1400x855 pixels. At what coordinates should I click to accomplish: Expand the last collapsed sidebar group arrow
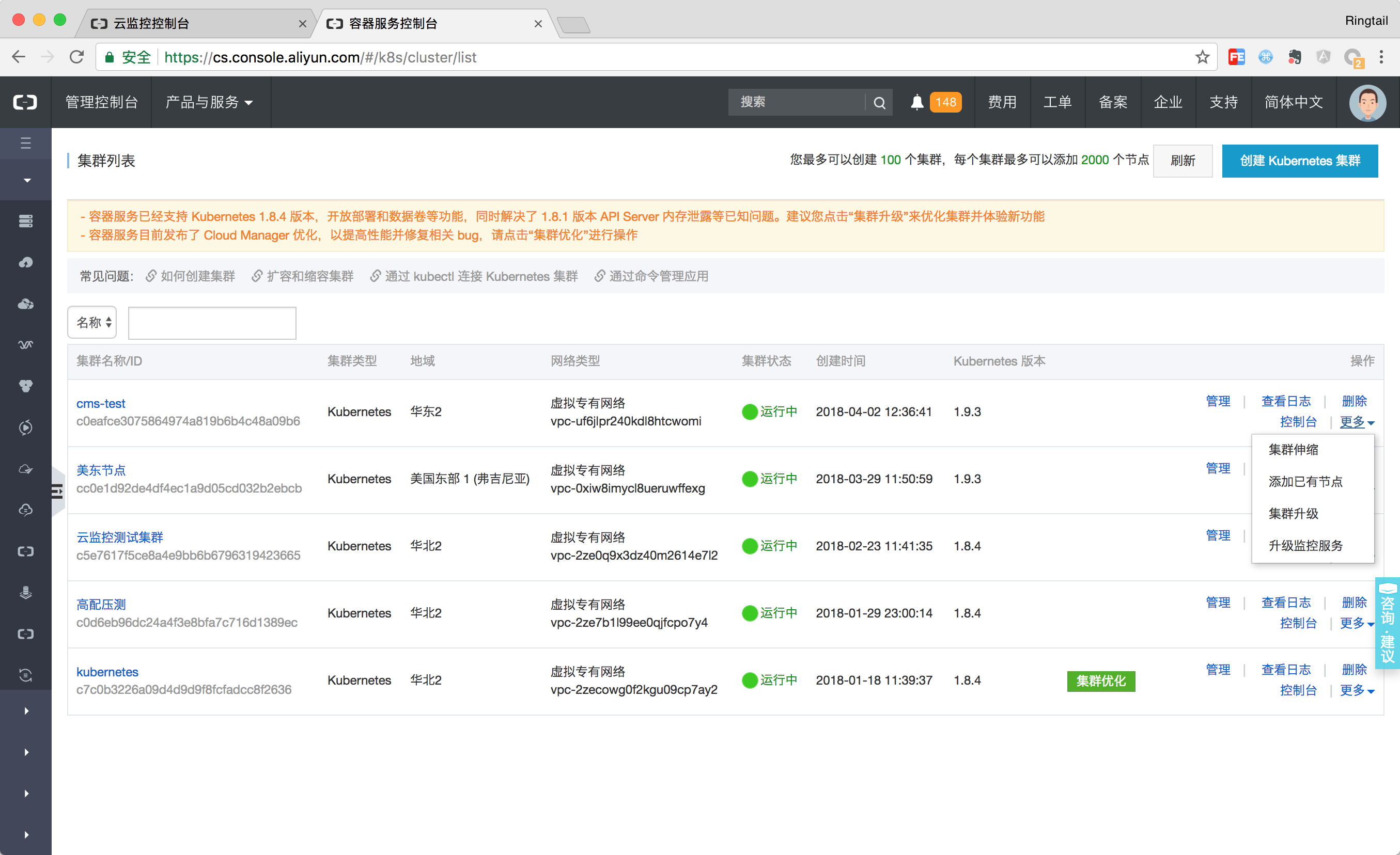(x=27, y=834)
